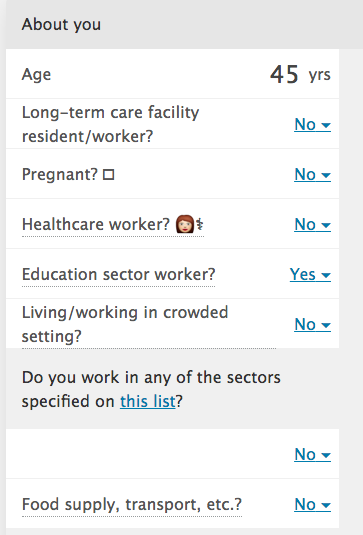Click the caduceus symbol after Healthcare worker
Viewport: 363px width, 535px height.
(200, 225)
